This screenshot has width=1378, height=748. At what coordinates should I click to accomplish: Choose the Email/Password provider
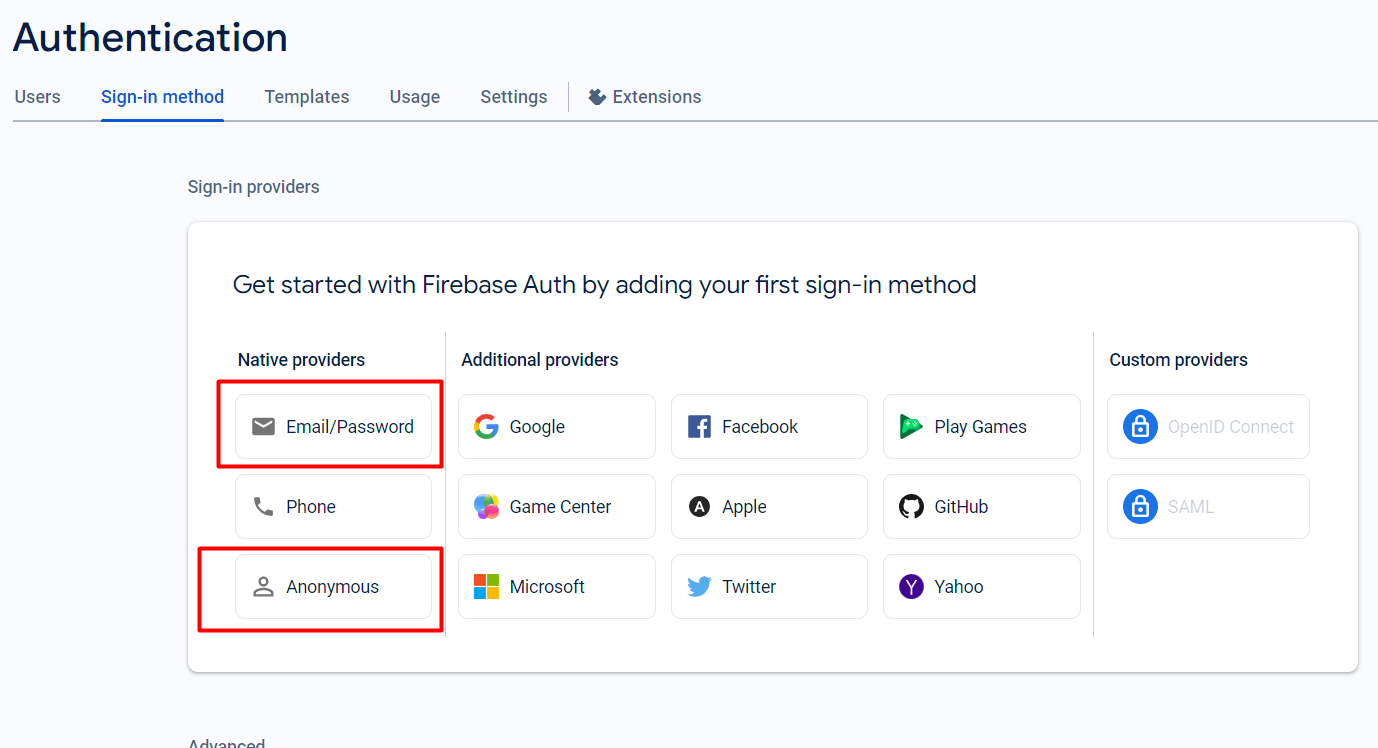(333, 427)
